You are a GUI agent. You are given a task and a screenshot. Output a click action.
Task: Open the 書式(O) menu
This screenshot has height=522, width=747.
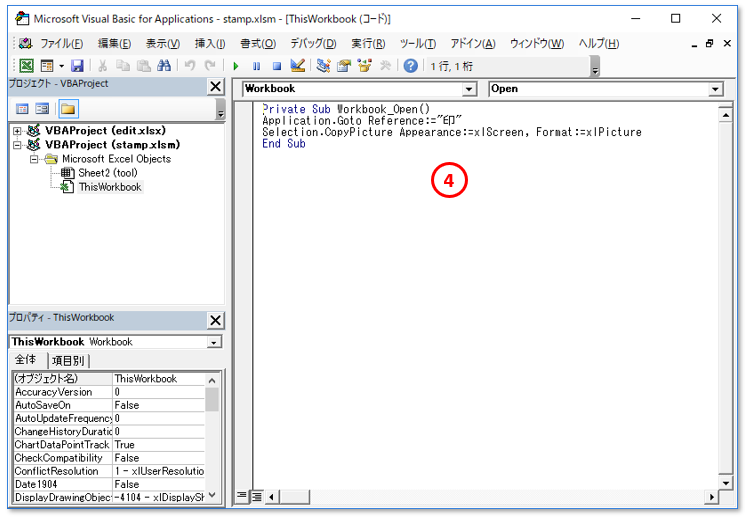[x=258, y=44]
